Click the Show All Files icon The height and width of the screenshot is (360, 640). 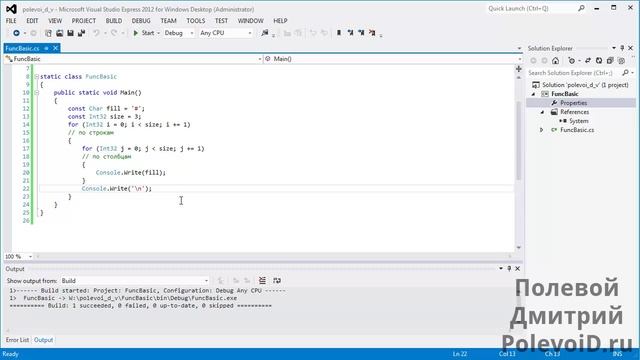coord(621,61)
